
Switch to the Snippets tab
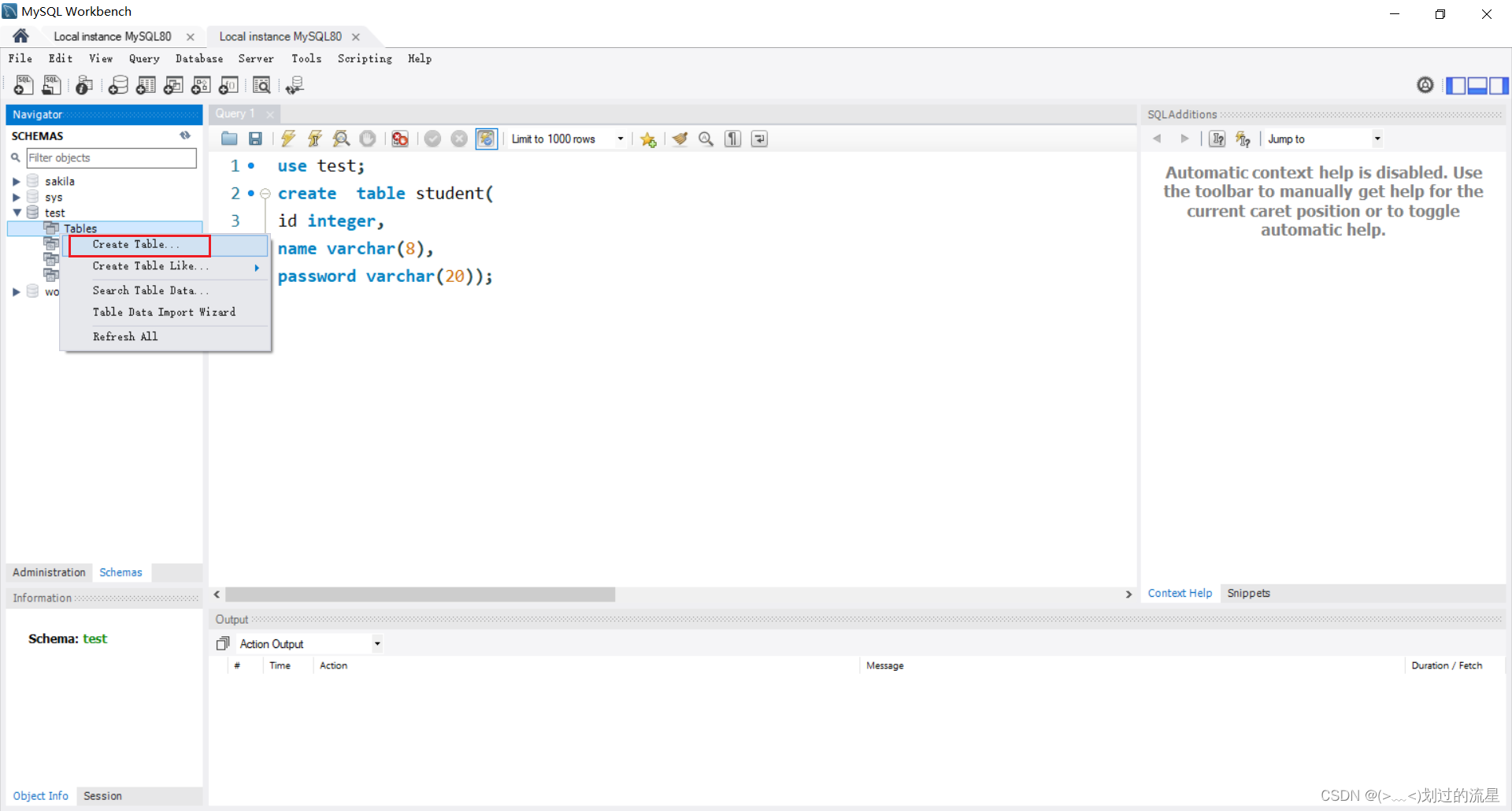point(1248,593)
